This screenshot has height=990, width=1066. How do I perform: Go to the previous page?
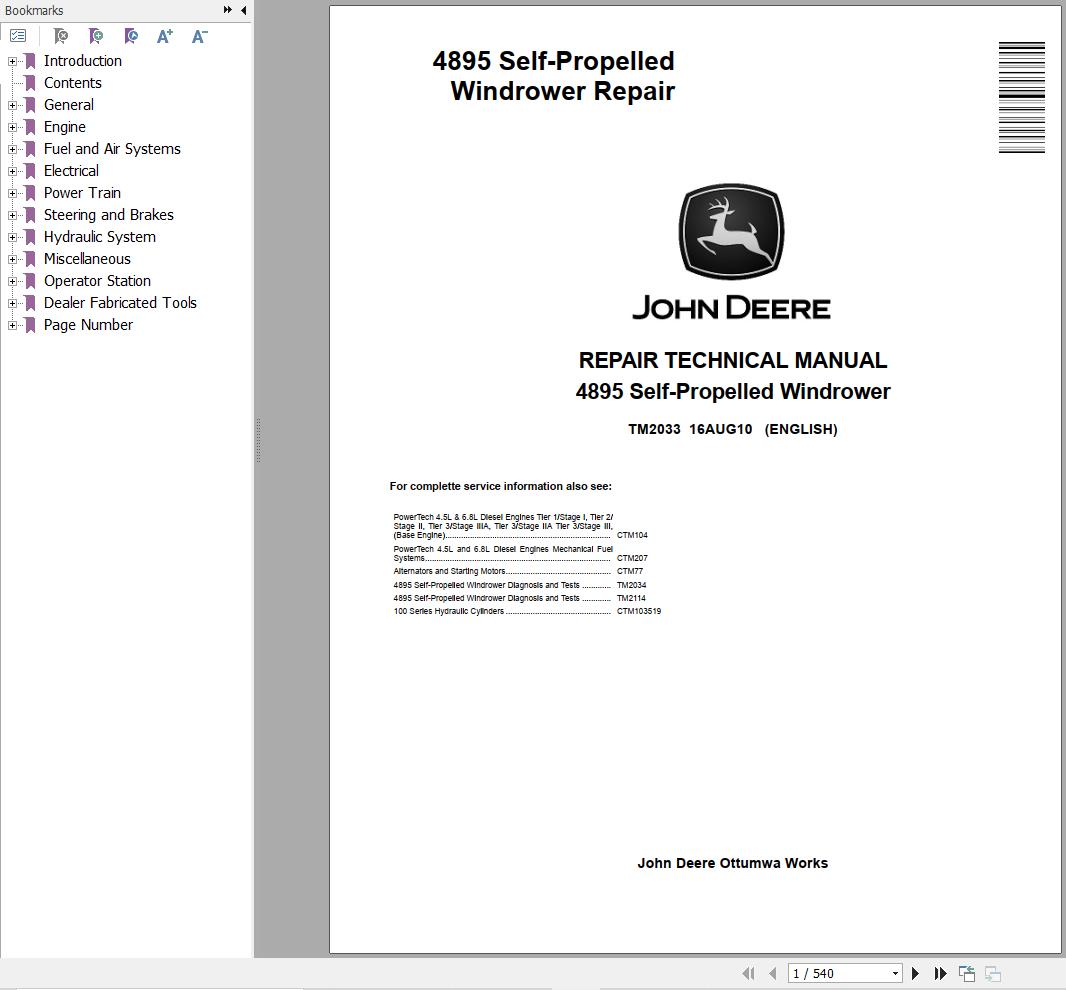tap(772, 974)
